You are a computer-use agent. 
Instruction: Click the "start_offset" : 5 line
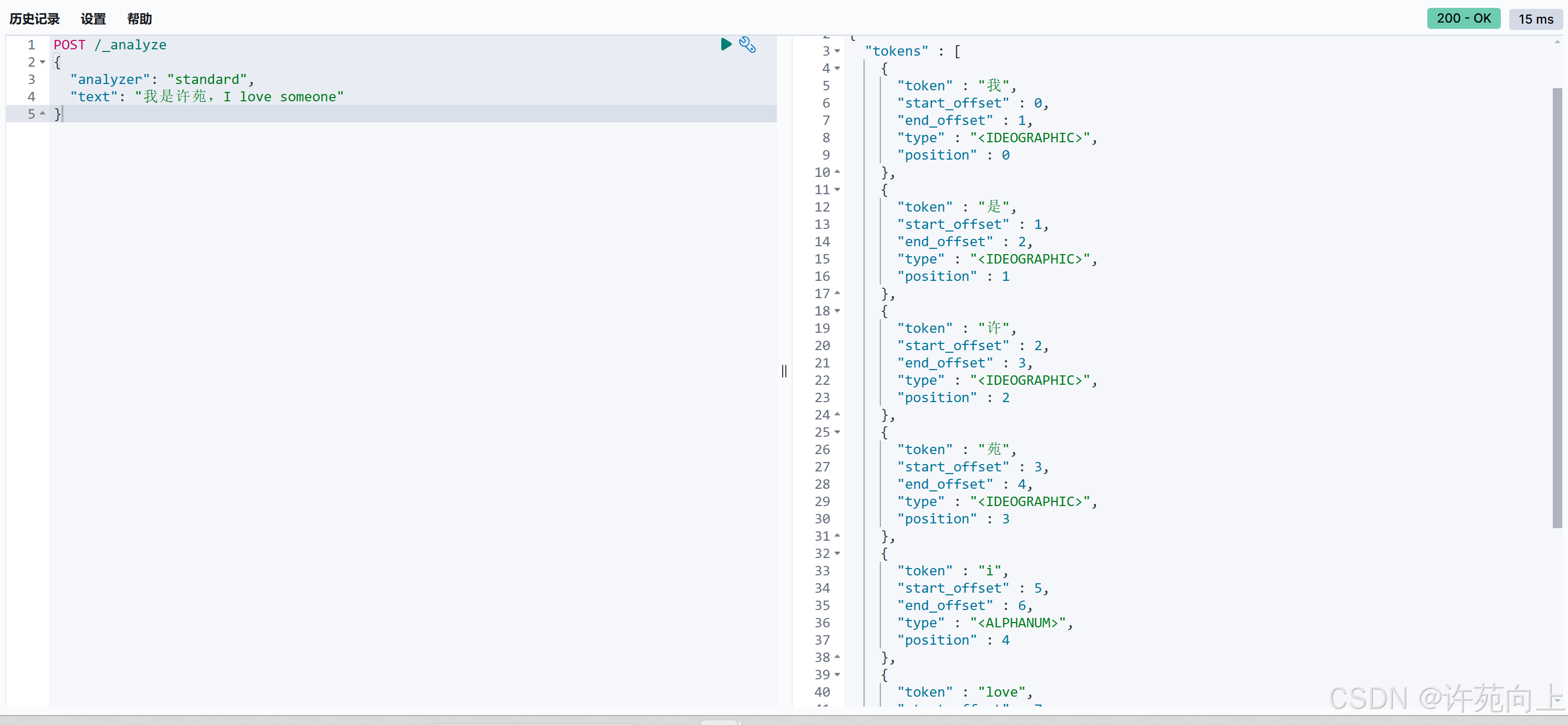[973, 588]
